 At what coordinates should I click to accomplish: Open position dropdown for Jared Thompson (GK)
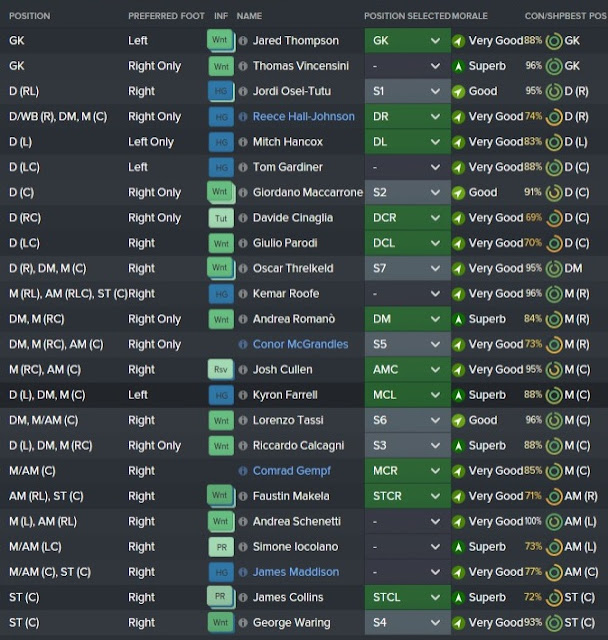click(408, 40)
